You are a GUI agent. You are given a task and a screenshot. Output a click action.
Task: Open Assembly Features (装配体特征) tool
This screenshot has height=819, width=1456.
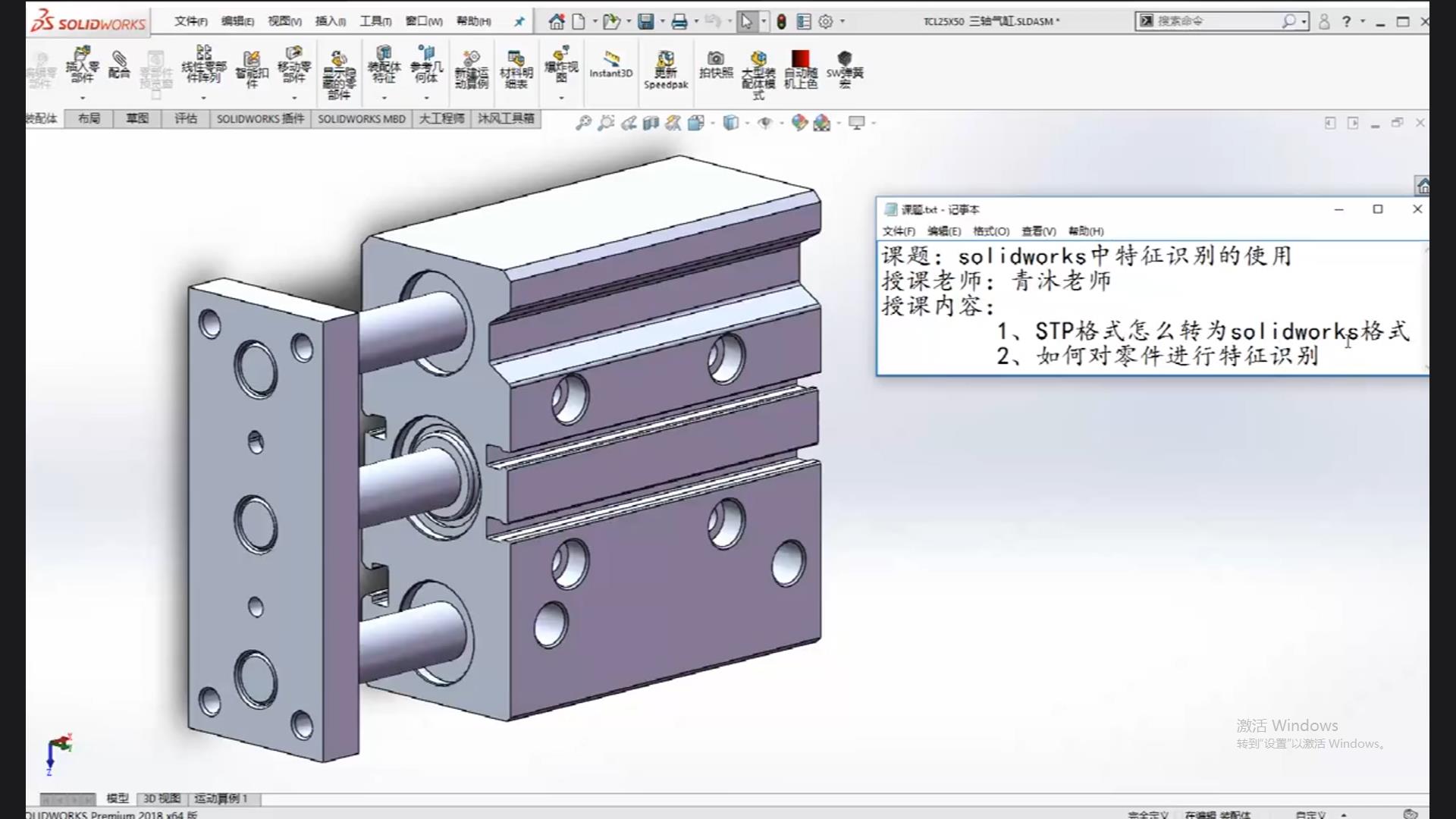click(x=384, y=64)
